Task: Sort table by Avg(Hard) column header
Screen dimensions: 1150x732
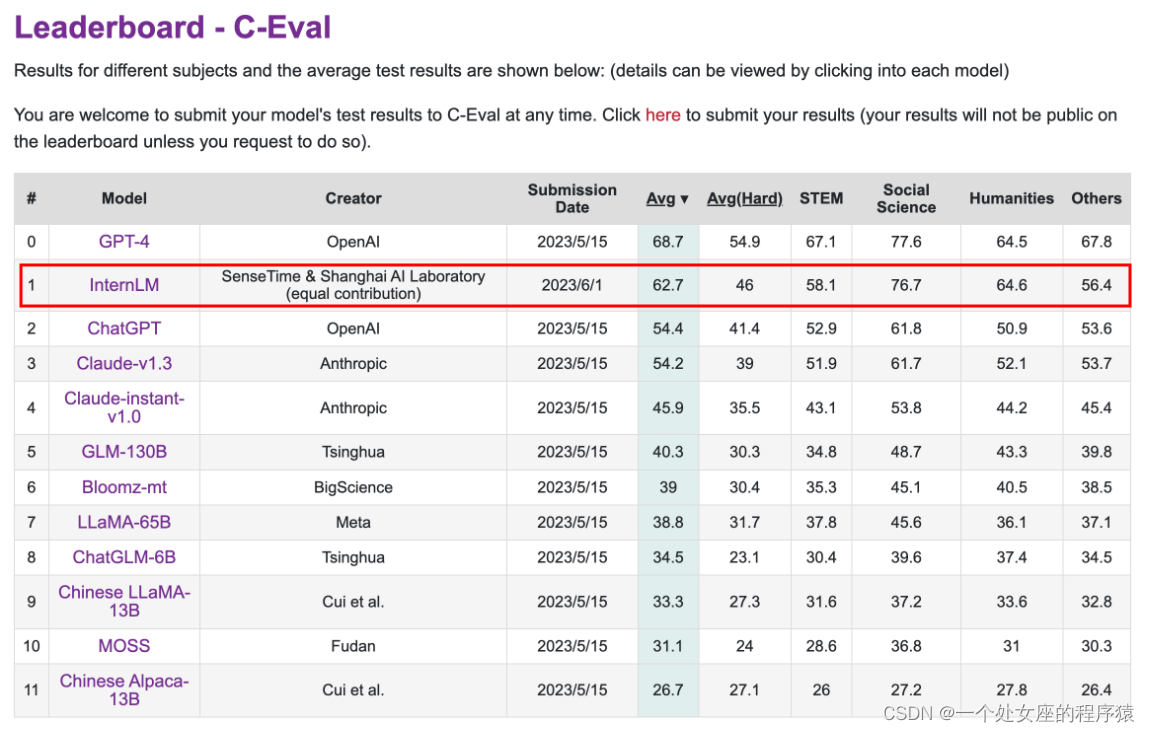Action: tap(744, 198)
